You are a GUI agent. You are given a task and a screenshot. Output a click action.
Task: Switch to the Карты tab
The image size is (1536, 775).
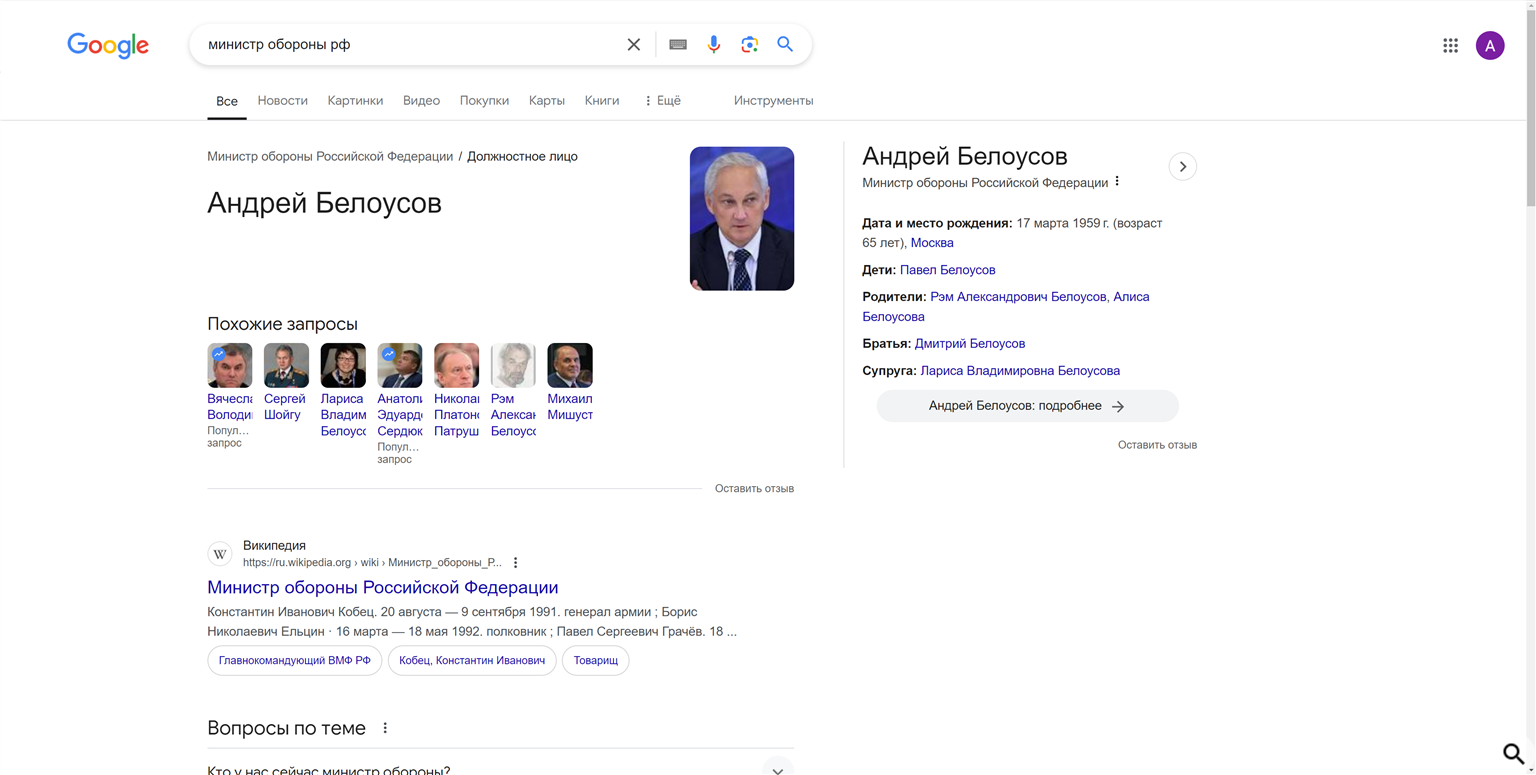coord(547,101)
